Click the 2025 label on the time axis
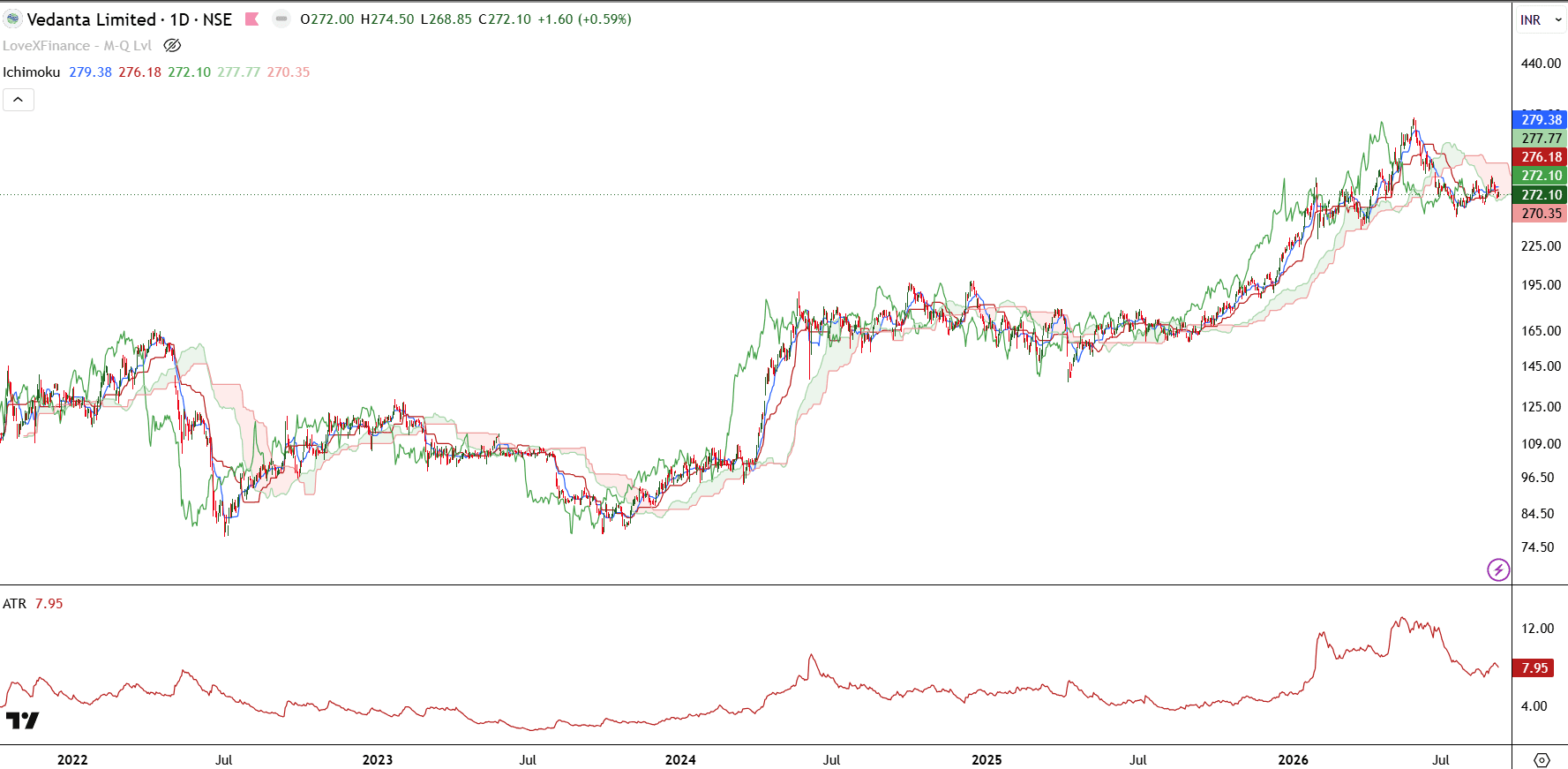Image resolution: width=1568 pixels, height=769 pixels. [x=987, y=760]
